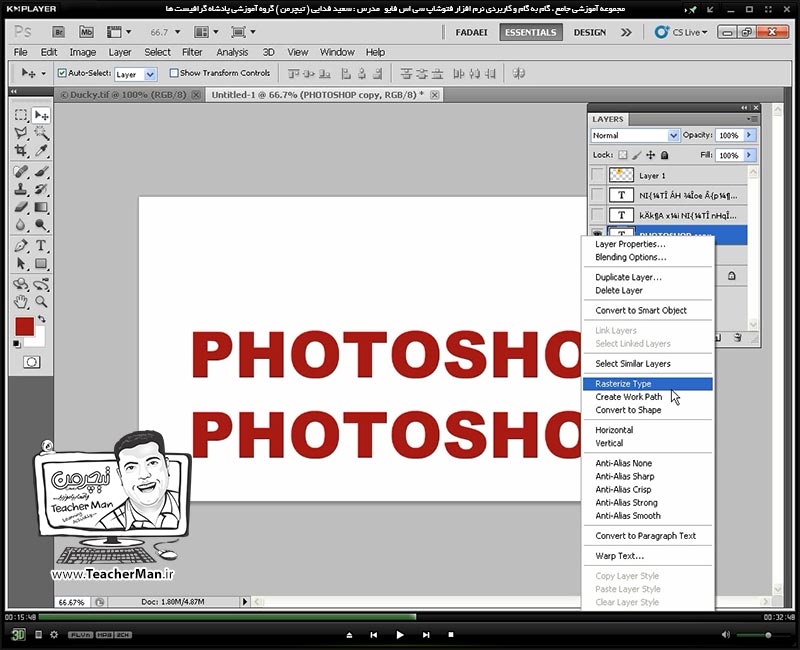
Task: Select the Rectangular Marquee tool
Action: (x=21, y=115)
